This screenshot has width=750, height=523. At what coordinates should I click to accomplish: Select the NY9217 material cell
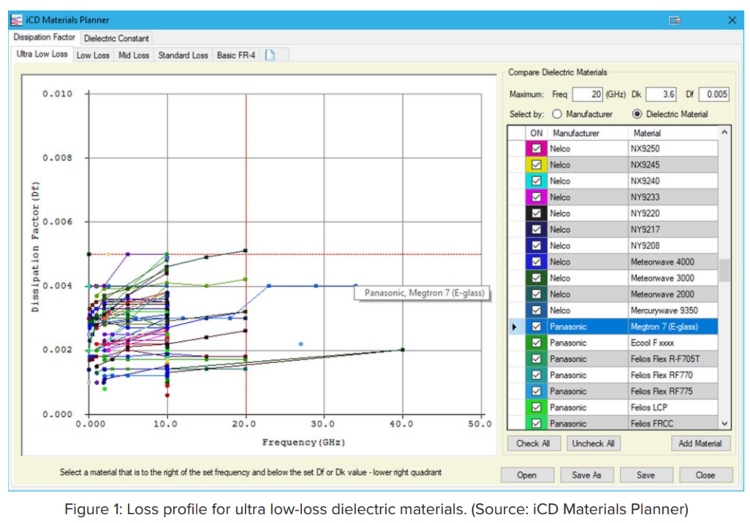(x=673, y=230)
